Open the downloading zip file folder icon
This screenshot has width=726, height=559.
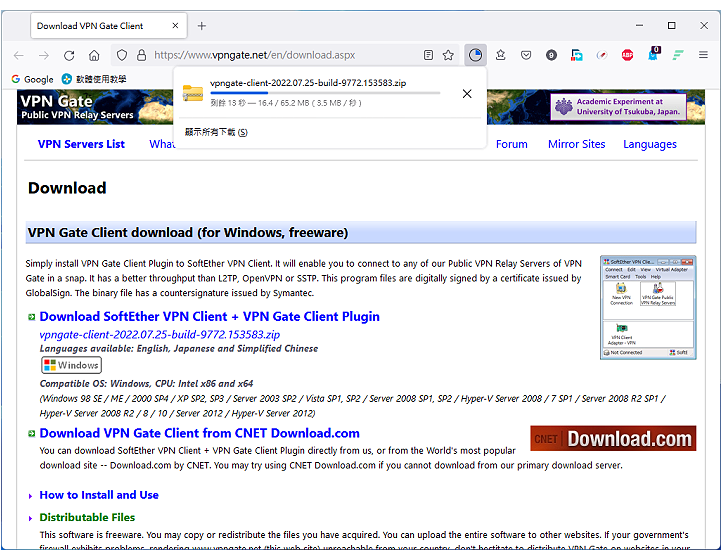tap(193, 93)
